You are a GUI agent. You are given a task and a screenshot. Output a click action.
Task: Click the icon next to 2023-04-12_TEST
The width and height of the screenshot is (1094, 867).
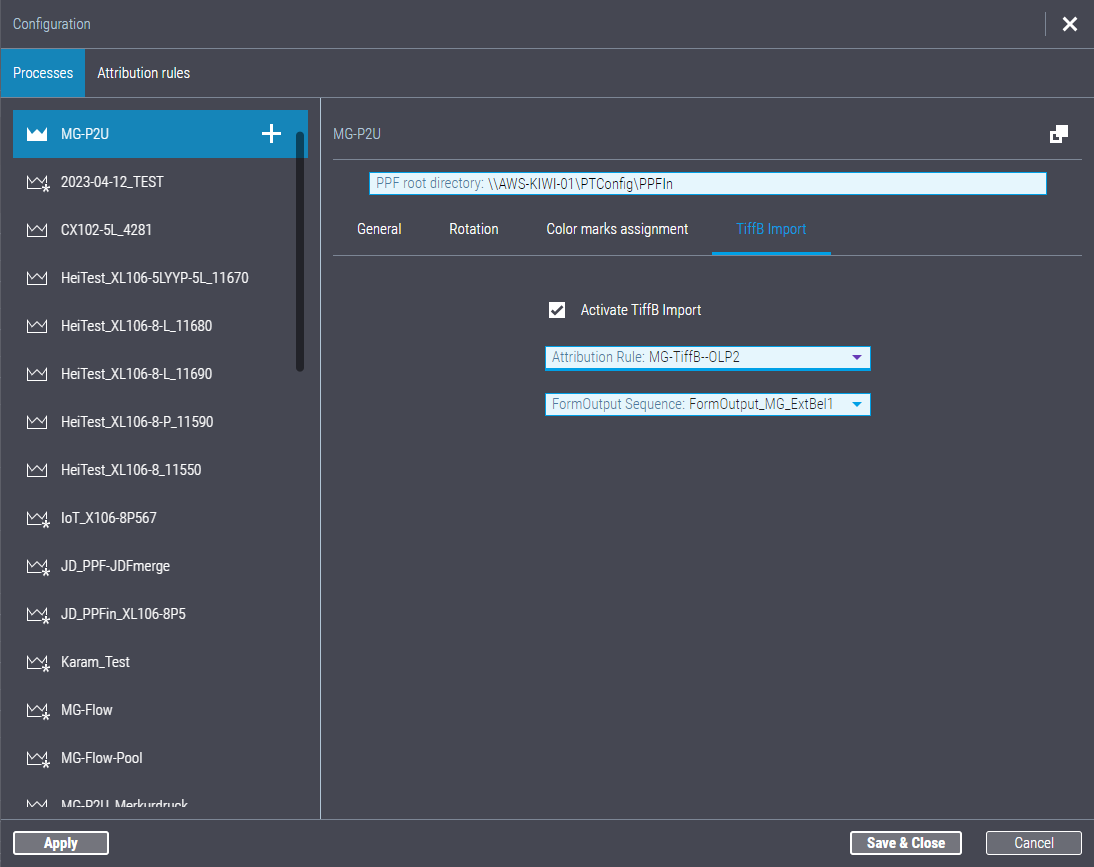[36, 181]
